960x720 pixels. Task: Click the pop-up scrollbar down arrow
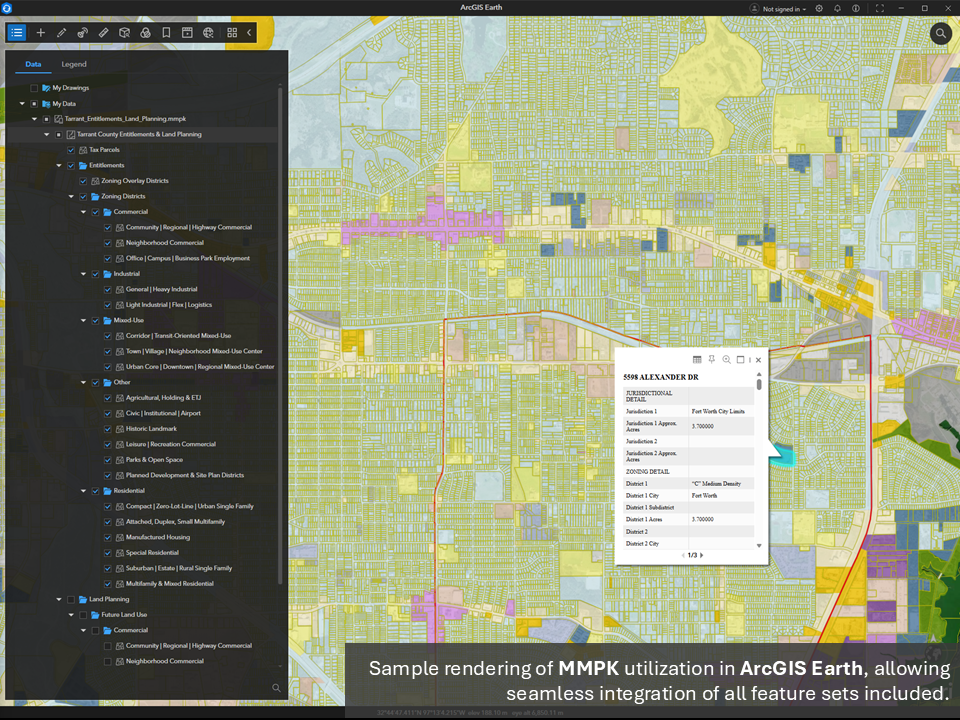[x=759, y=546]
